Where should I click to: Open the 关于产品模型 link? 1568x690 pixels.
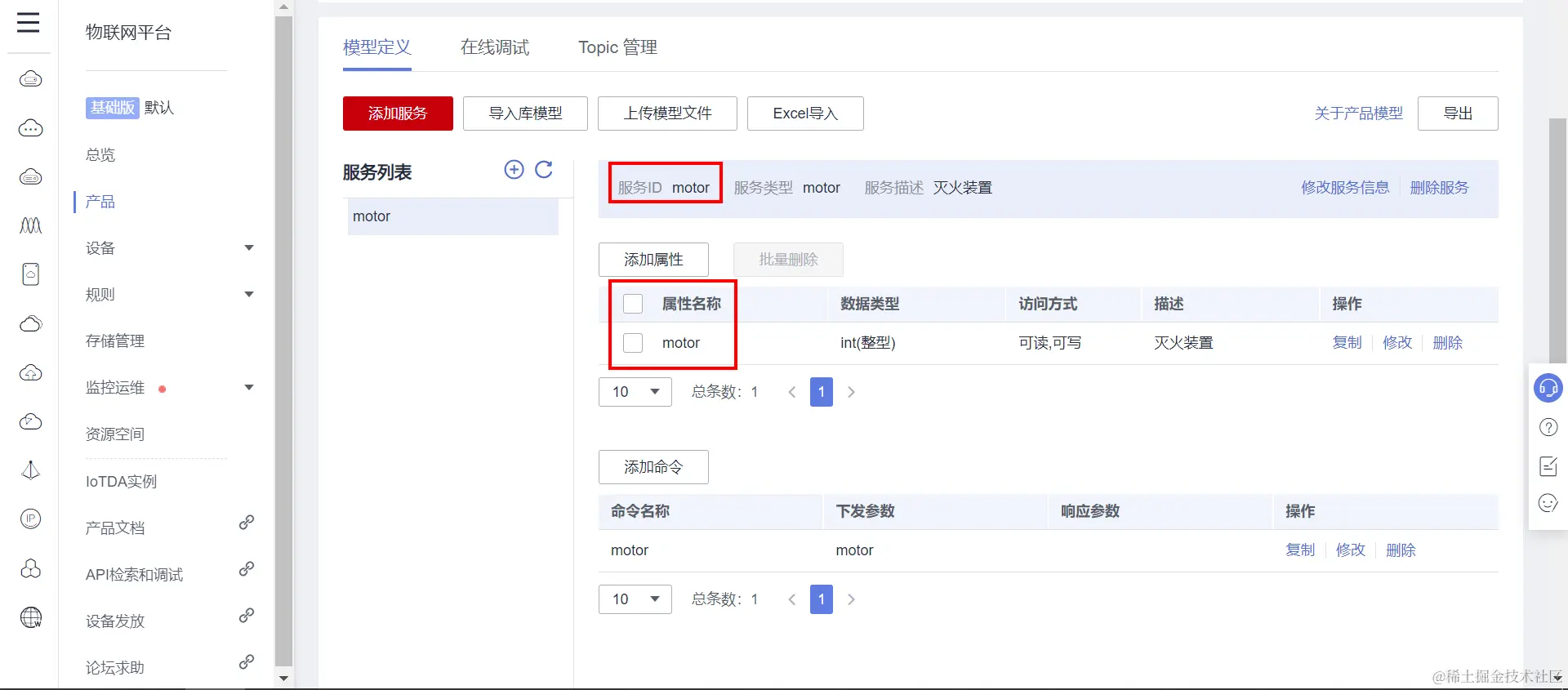(x=1358, y=114)
